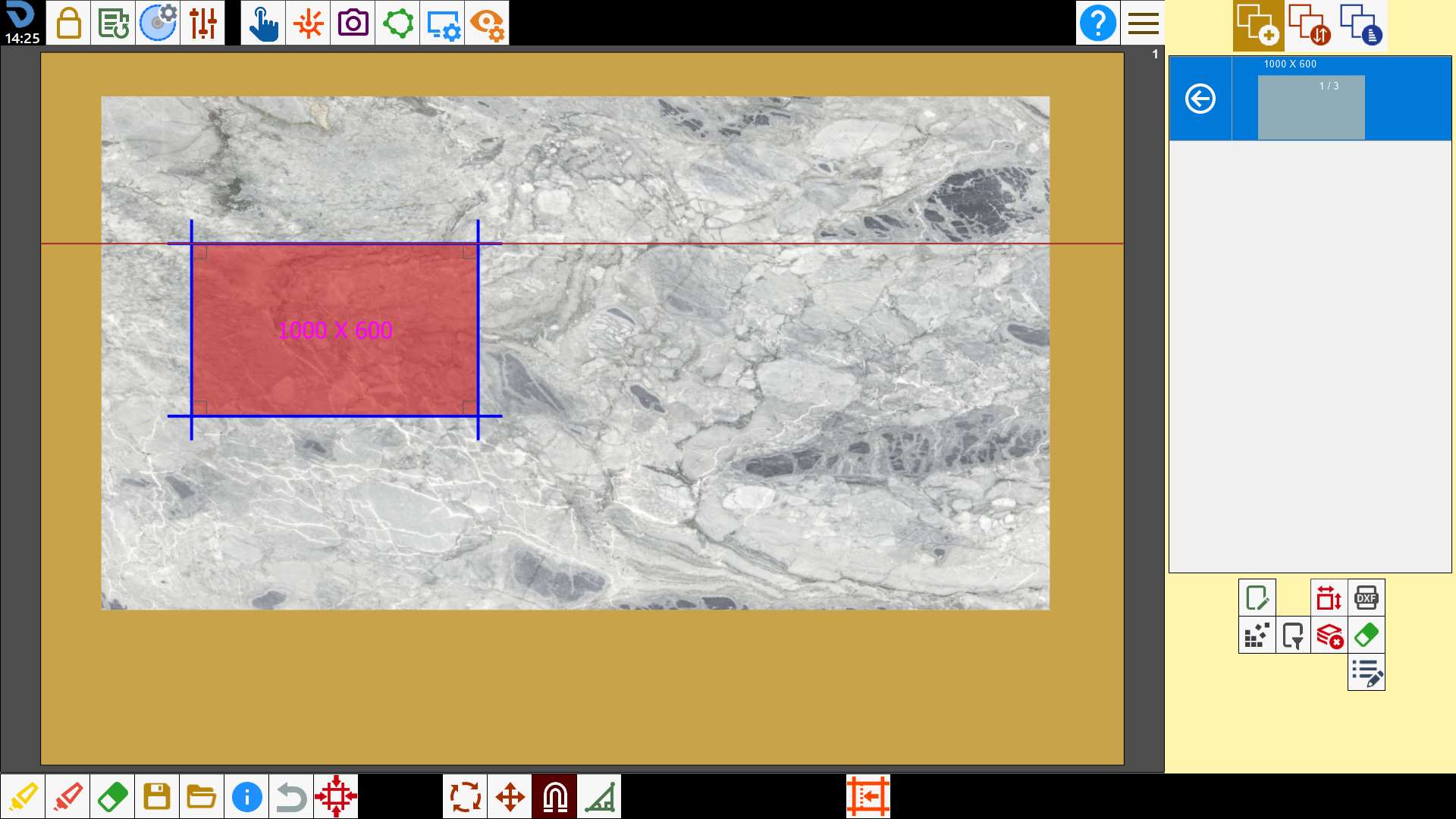
Task: Click the back arrow in blue panel
Action: point(1200,99)
